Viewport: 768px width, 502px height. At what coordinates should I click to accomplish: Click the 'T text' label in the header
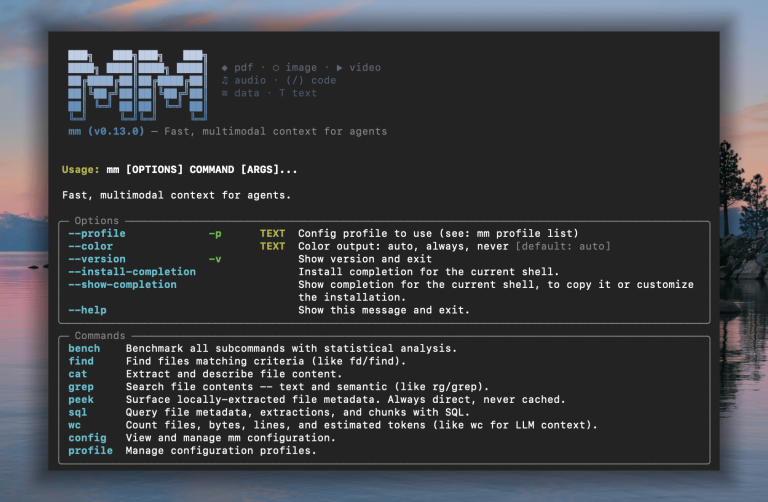(x=298, y=93)
